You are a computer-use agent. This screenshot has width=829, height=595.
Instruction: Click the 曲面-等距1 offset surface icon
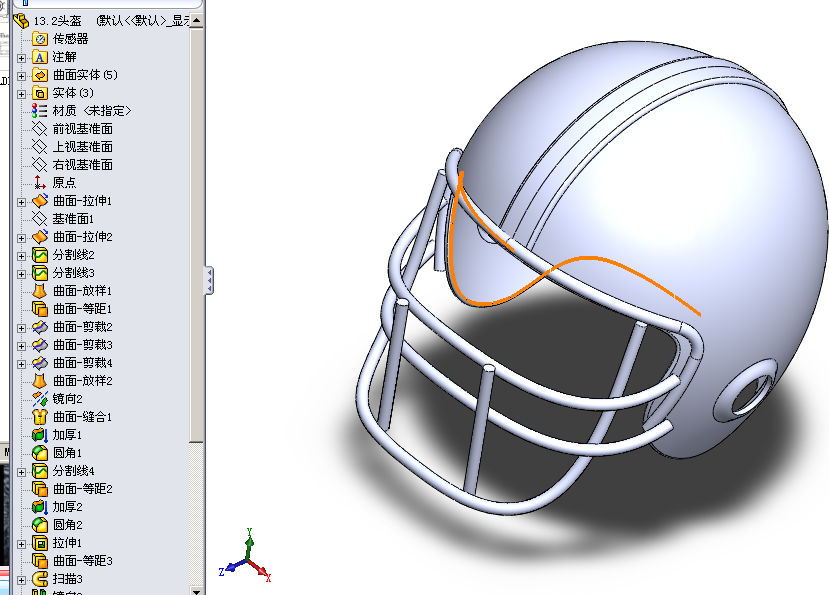click(40, 309)
